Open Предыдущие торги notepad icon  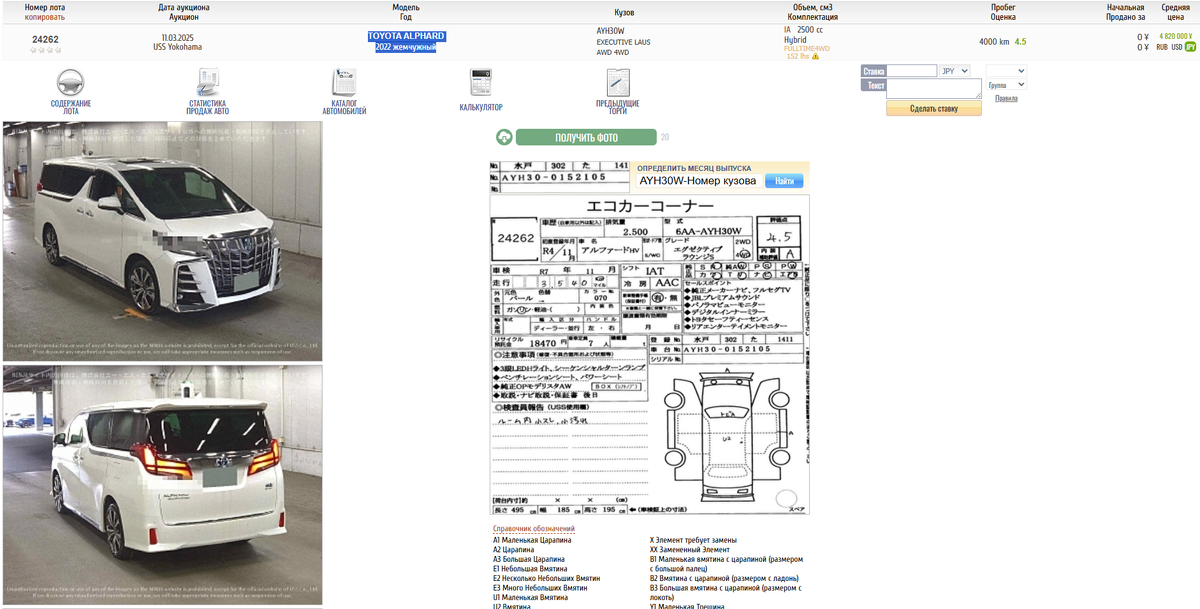click(x=618, y=82)
